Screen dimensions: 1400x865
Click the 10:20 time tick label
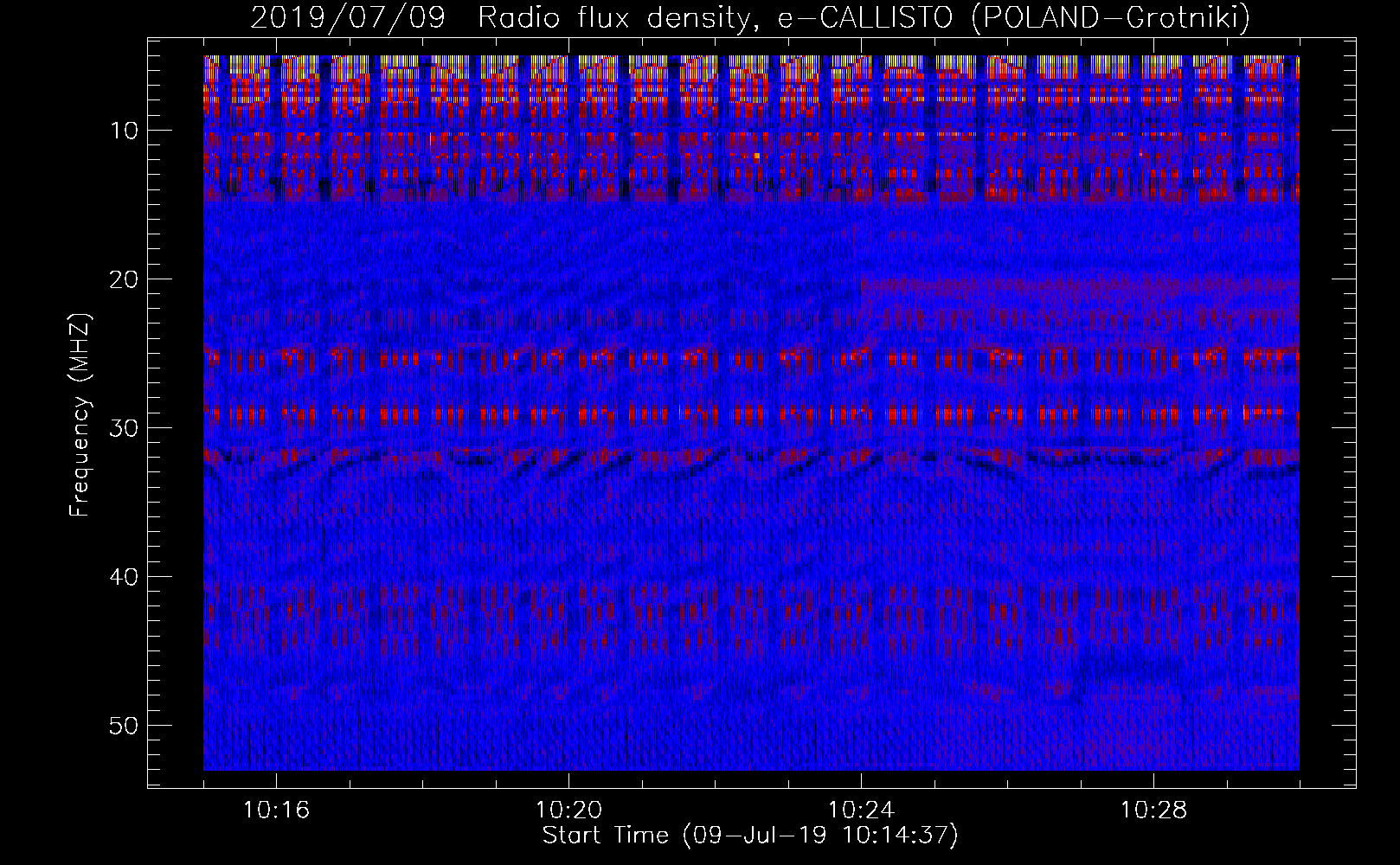(x=568, y=811)
